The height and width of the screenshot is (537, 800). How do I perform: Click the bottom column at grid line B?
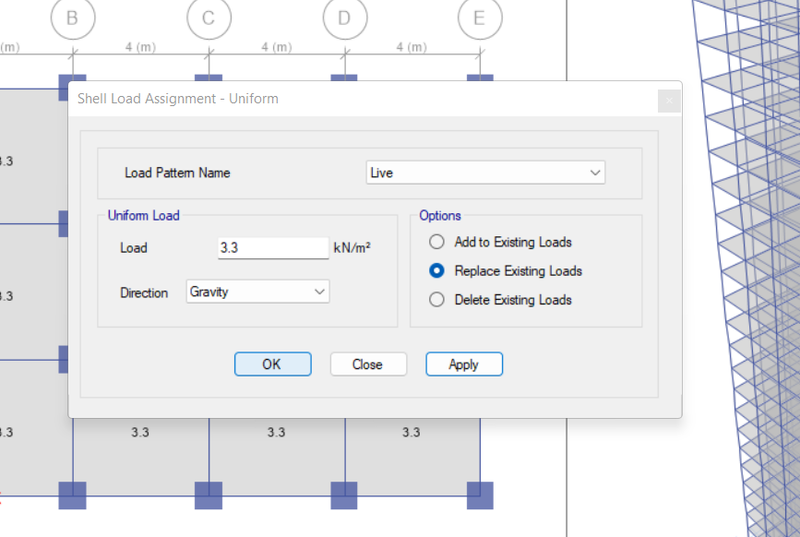pos(72,495)
